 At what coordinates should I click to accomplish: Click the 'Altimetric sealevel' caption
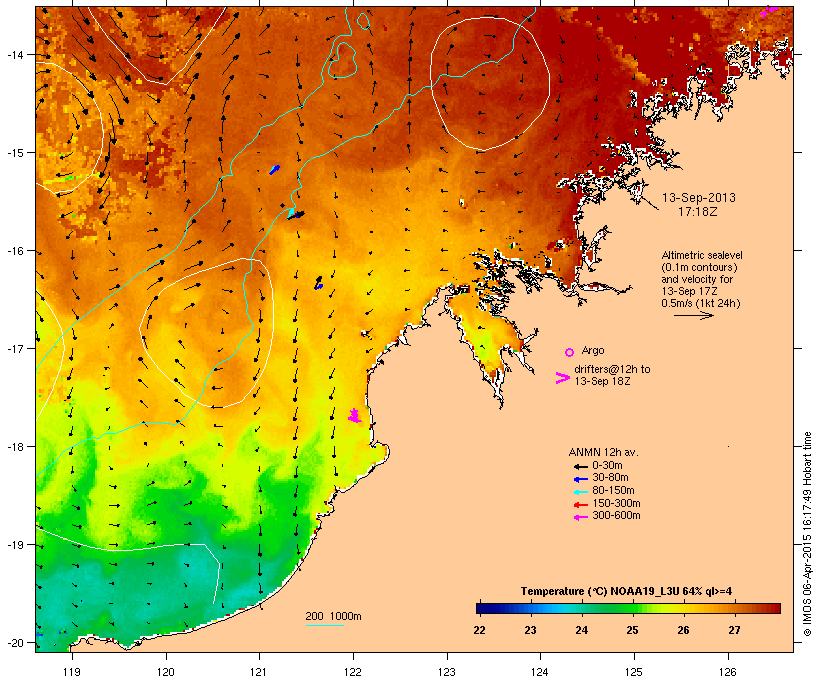(702, 255)
